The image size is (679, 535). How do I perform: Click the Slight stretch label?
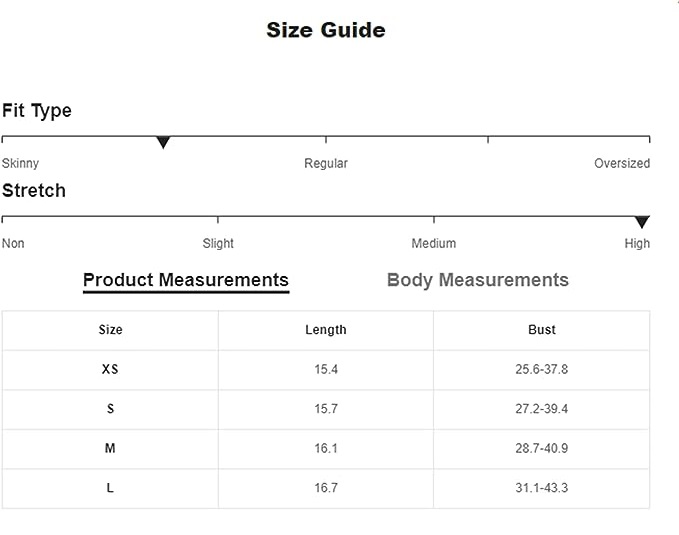tap(218, 243)
